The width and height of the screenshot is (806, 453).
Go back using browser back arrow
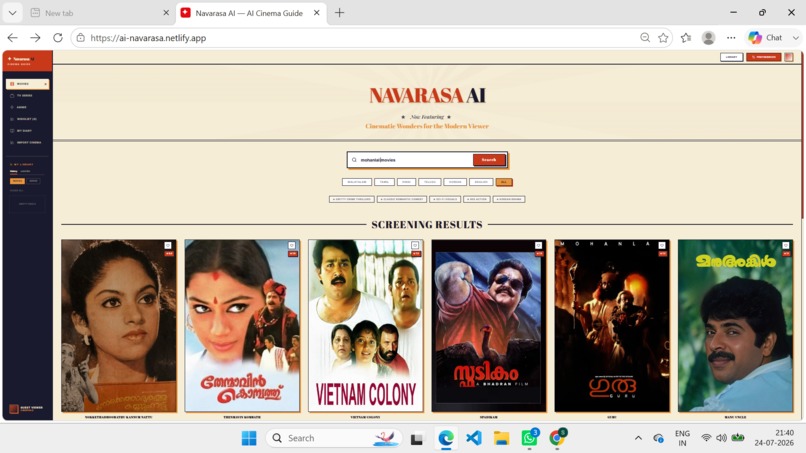13,38
